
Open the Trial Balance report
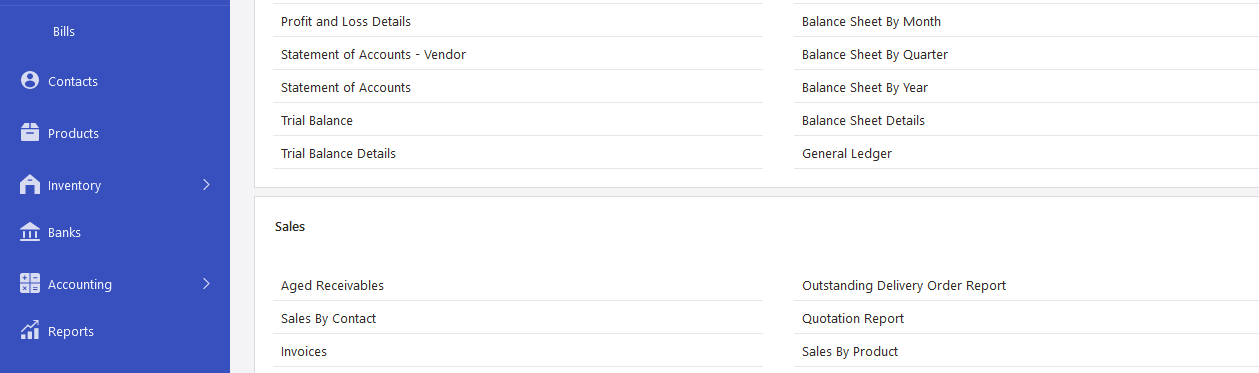[x=317, y=120]
